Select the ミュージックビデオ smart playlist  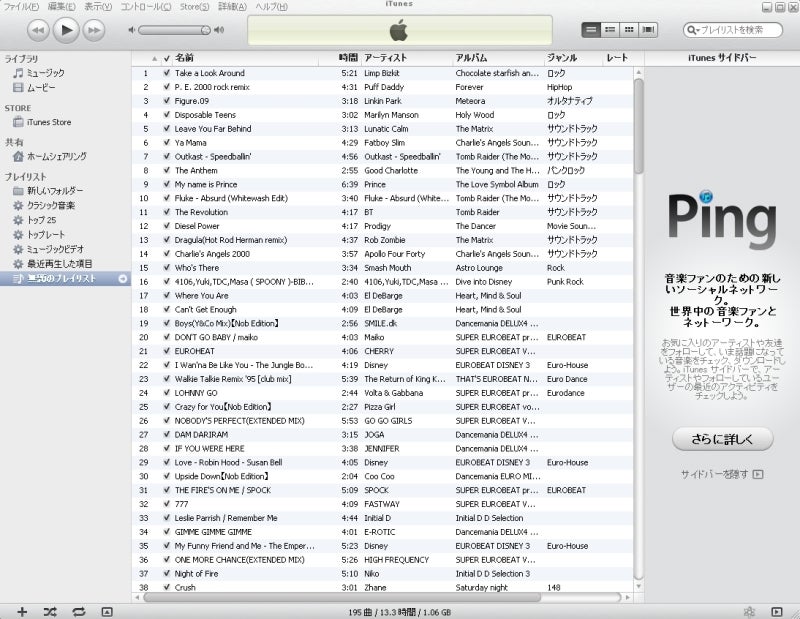tap(55, 249)
